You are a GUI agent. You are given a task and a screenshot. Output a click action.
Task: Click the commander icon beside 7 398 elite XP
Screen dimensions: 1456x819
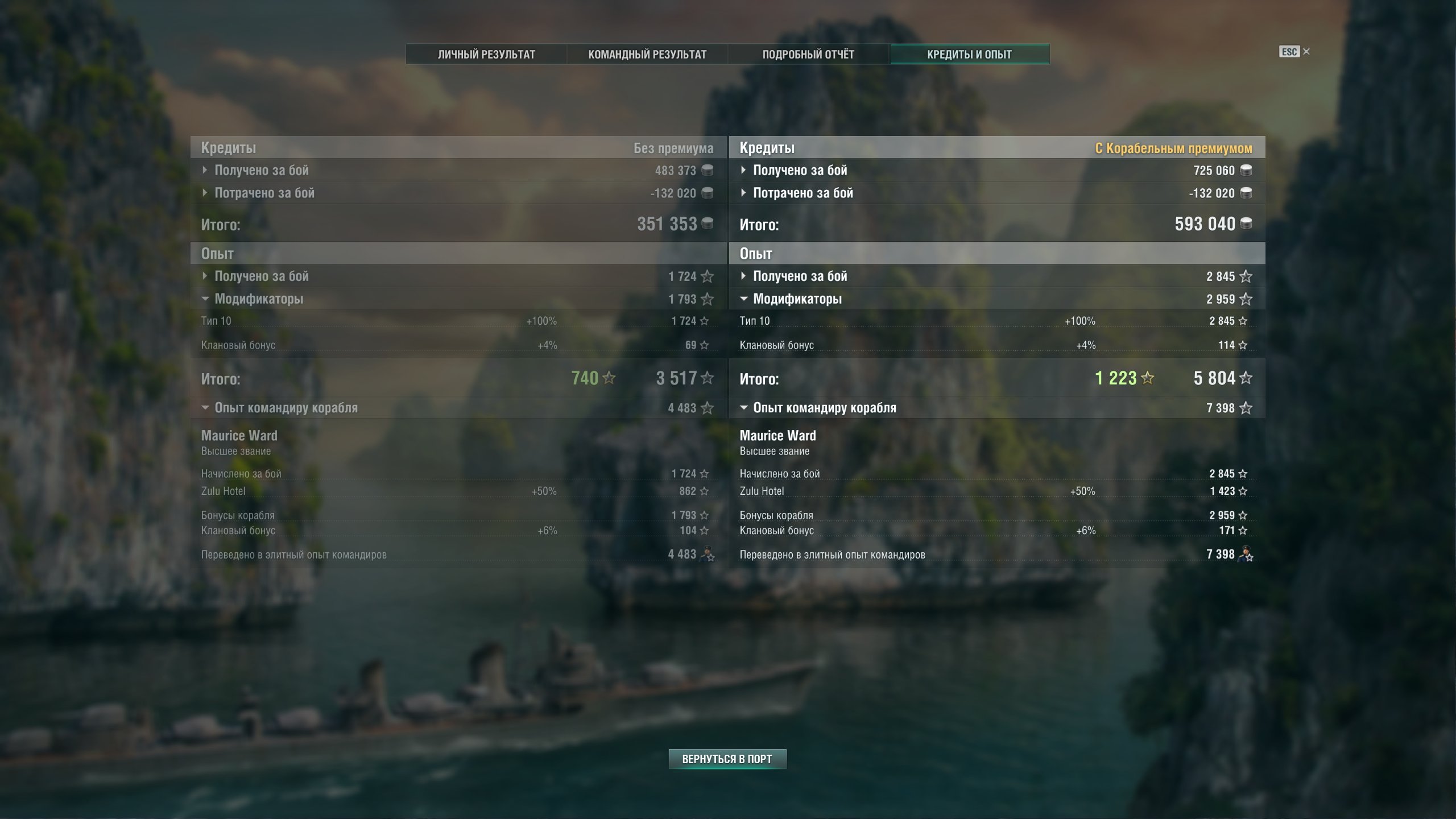(1246, 553)
